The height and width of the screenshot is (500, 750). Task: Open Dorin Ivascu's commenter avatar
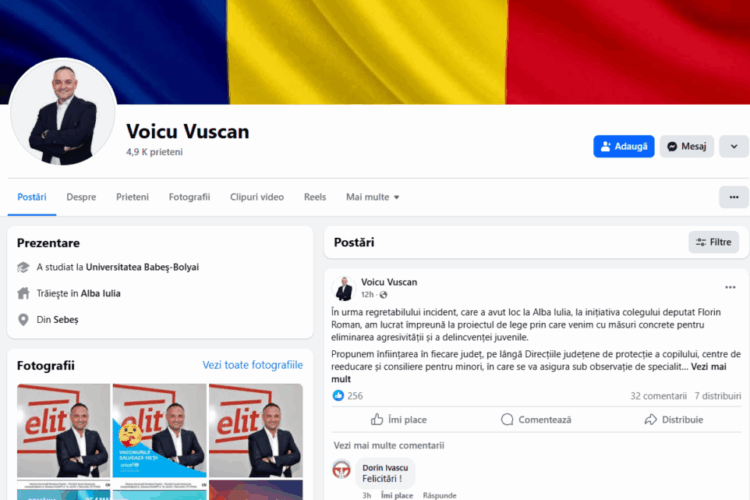point(342,469)
